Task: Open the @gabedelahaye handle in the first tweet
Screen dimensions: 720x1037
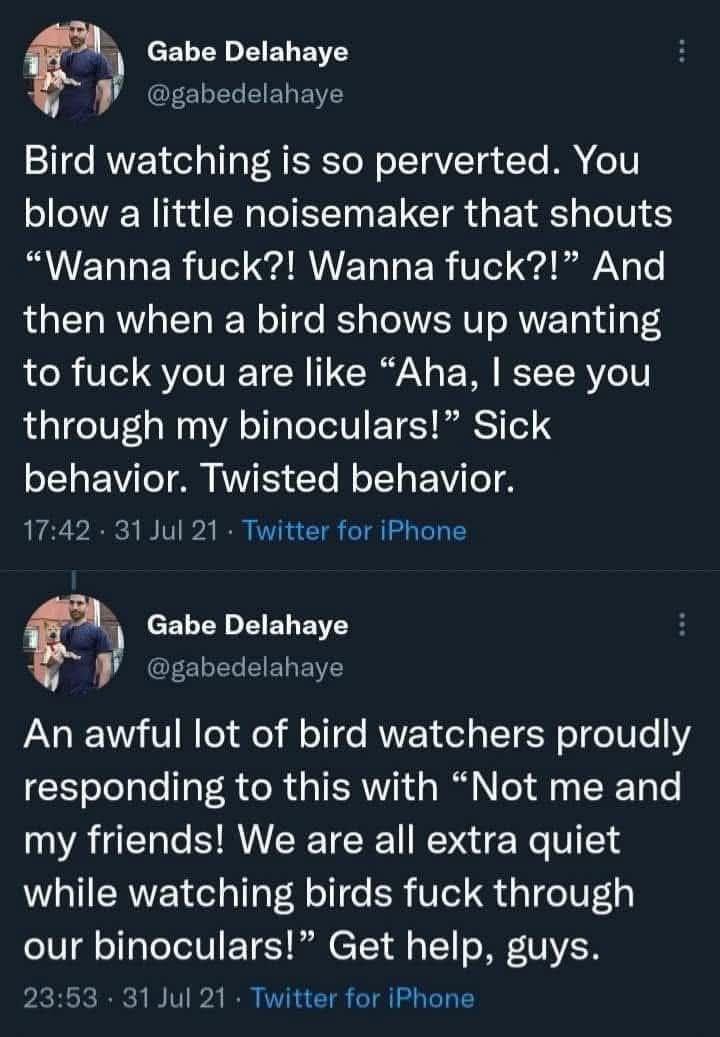Action: [245, 94]
